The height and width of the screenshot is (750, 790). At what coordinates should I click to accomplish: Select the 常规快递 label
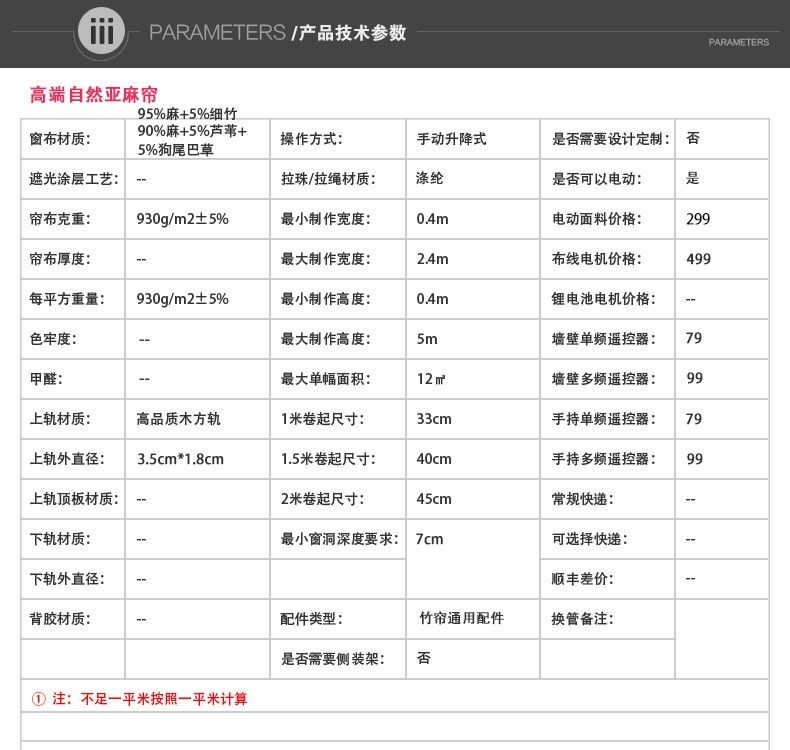pyautogui.click(x=583, y=499)
